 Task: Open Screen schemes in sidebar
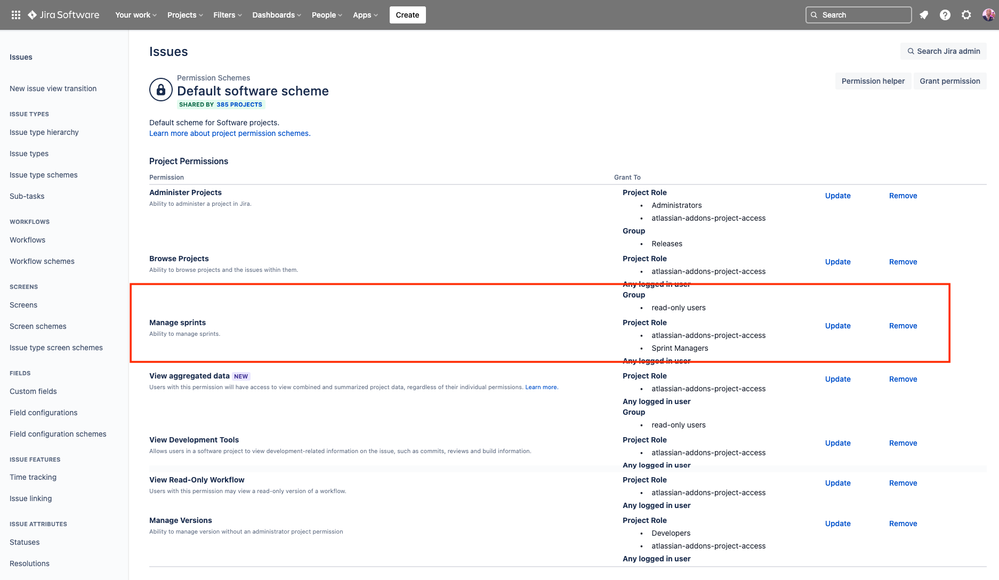click(38, 326)
